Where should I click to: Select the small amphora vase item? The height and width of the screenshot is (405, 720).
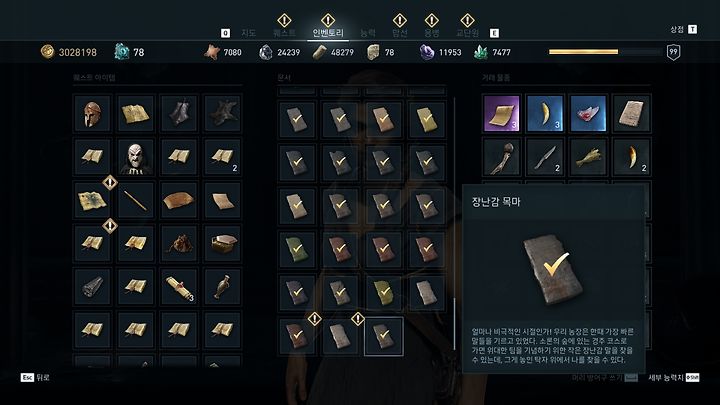click(x=222, y=287)
